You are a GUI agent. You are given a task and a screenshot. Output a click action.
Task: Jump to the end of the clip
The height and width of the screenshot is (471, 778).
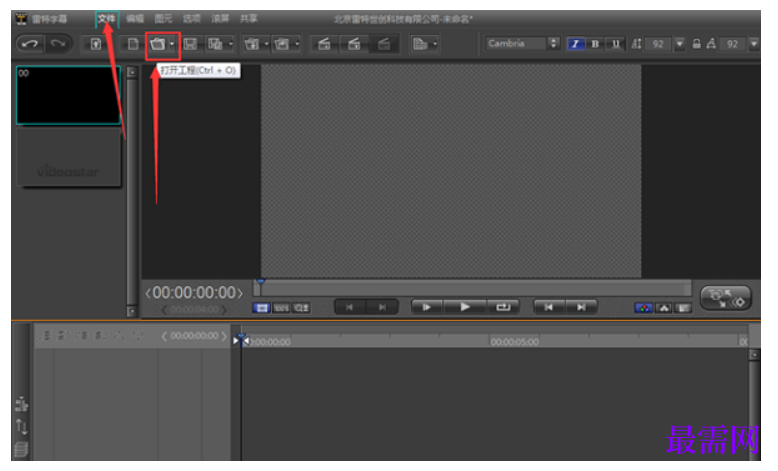point(581,307)
